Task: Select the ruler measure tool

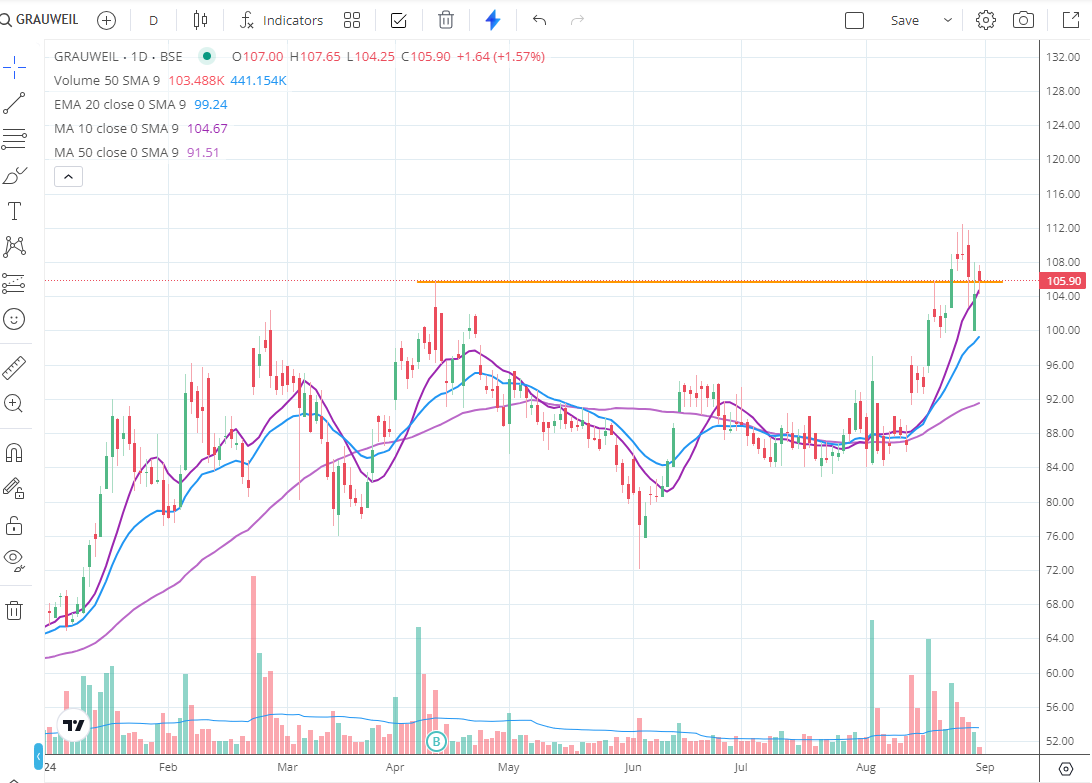Action: click(14, 368)
